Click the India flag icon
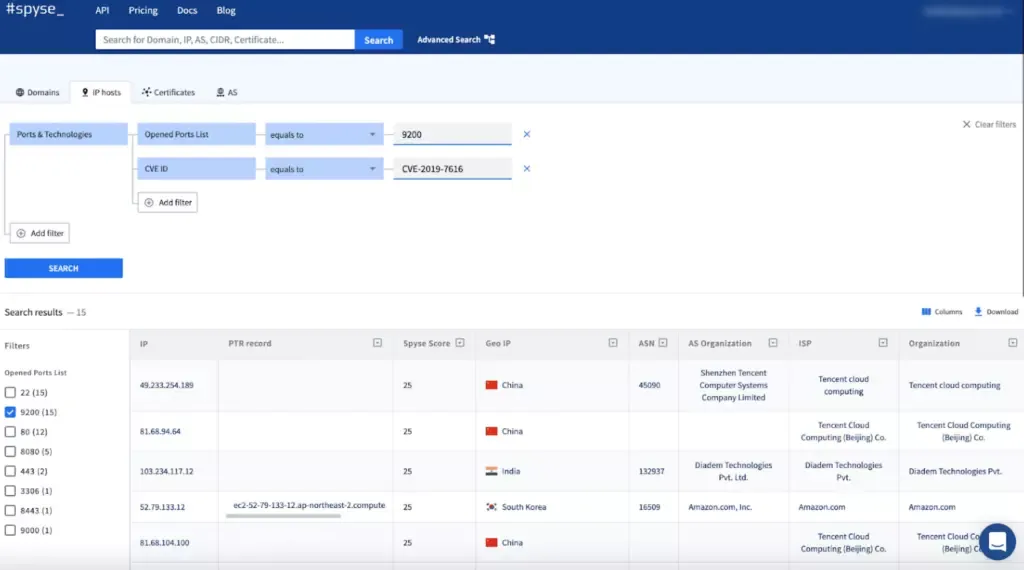Screen dimensions: 1024x570 pos(491,471)
